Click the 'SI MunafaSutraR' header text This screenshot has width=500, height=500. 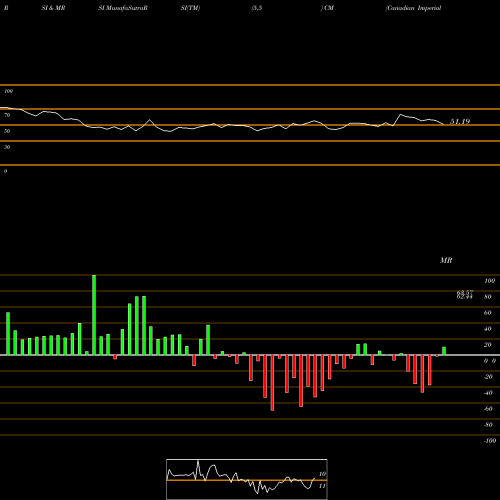[x=123, y=8]
